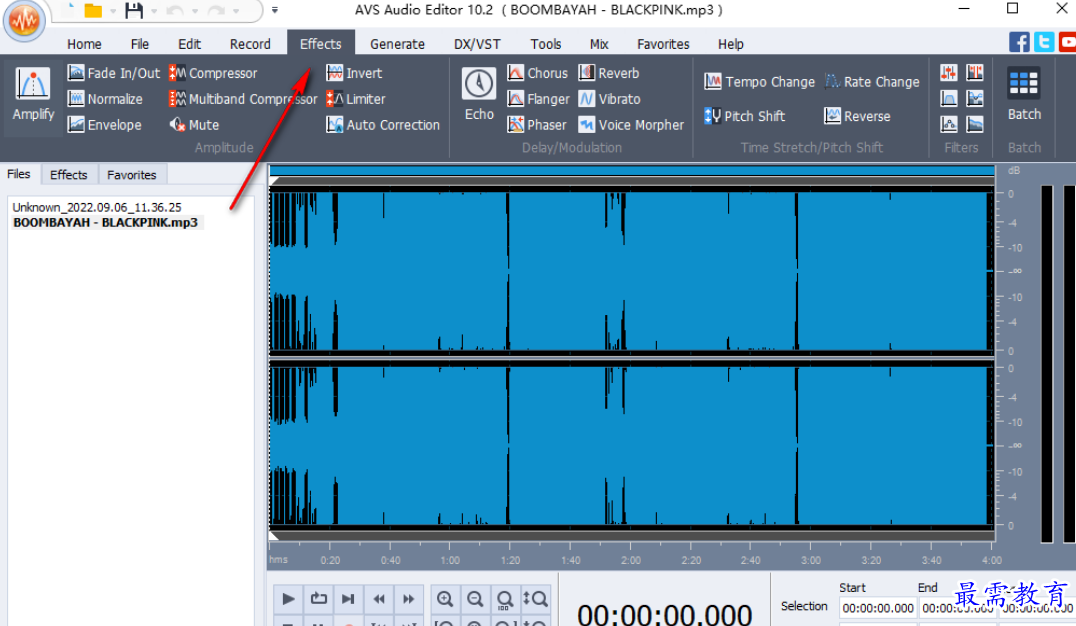Image resolution: width=1076 pixels, height=626 pixels.
Task: Open the Pitch Shift effect
Action: point(745,116)
